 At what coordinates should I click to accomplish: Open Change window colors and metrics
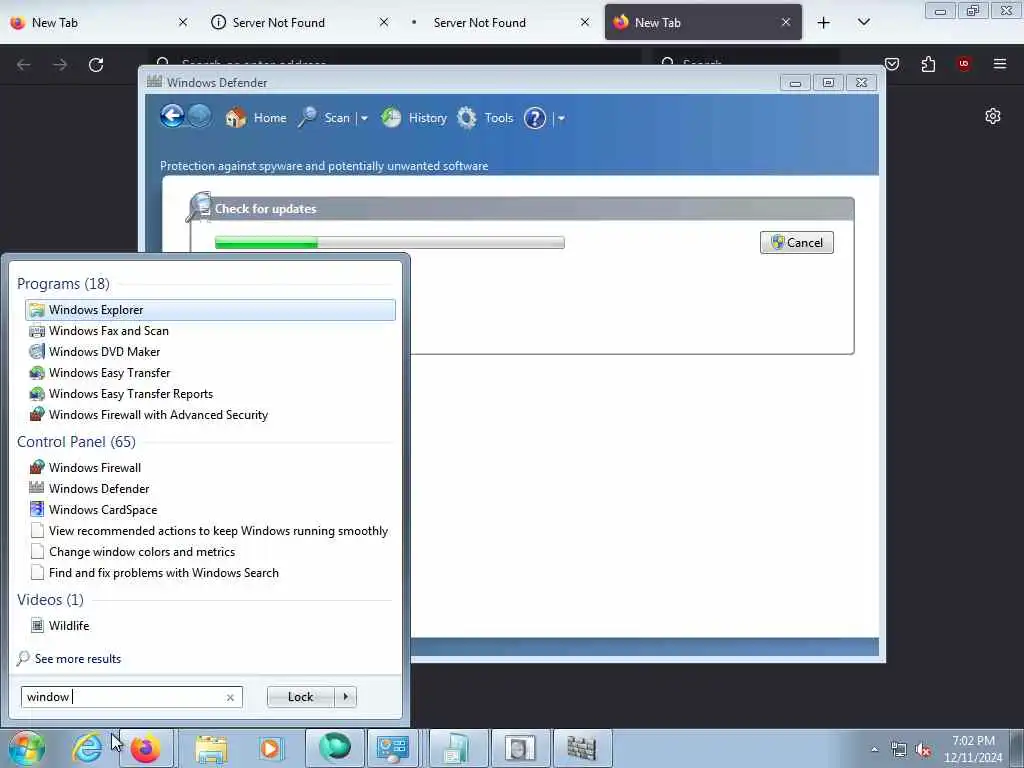point(210,552)
